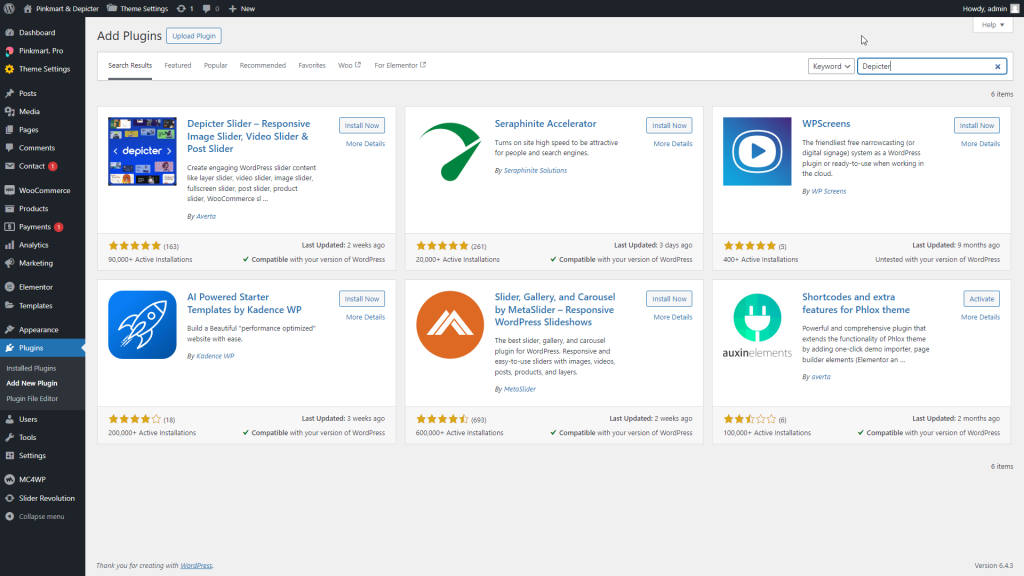Viewport: 1024px width, 576px height.
Task: Click the WPScreens play icon thumbnail
Action: [757, 152]
